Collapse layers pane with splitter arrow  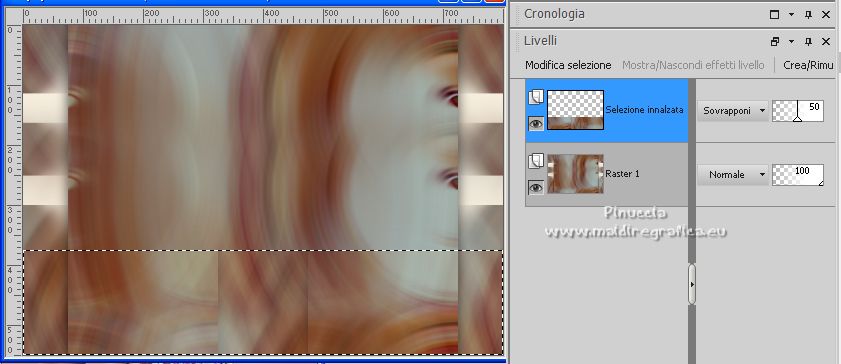pos(692,285)
